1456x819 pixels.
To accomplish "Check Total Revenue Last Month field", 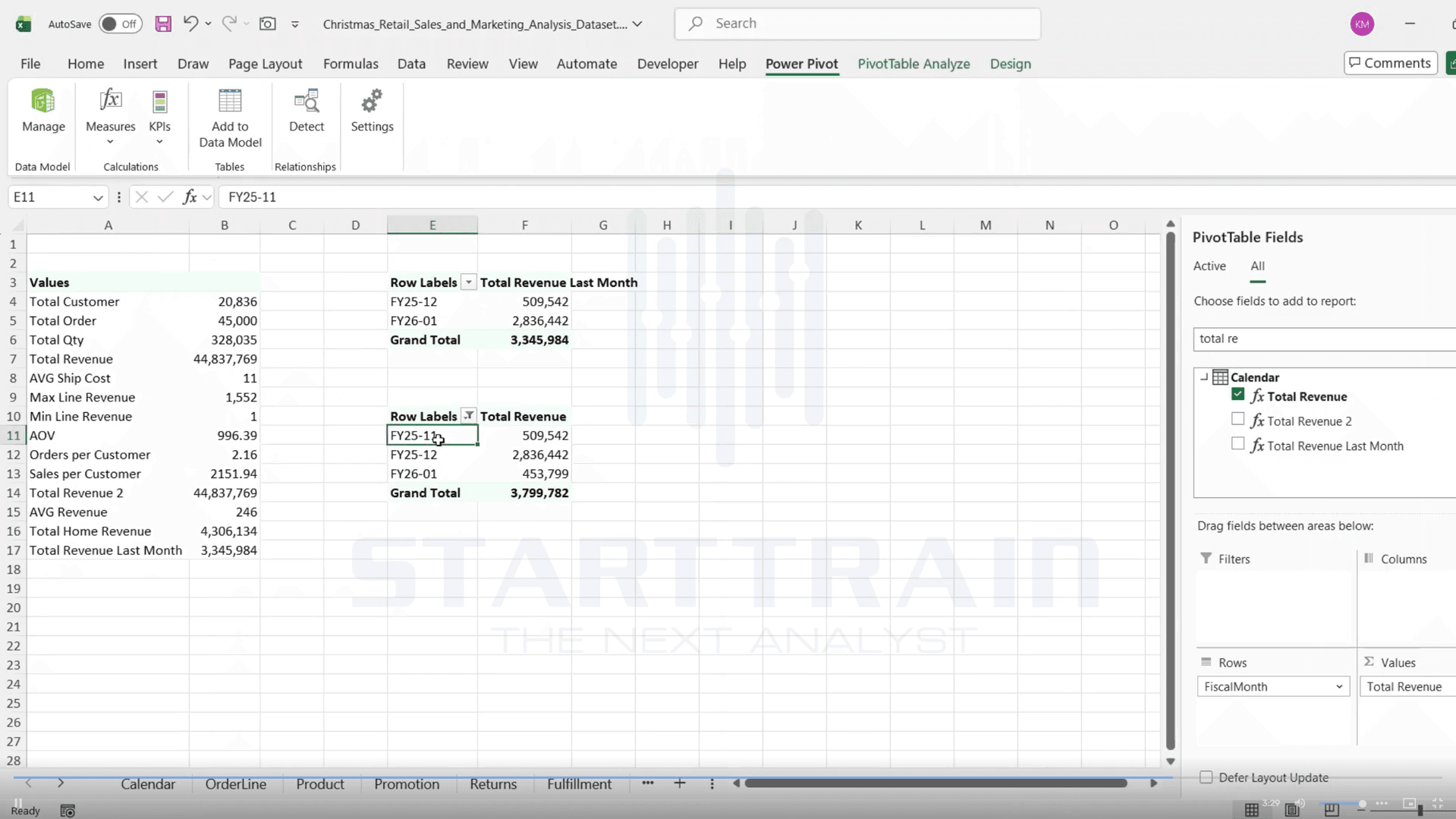I will [x=1237, y=443].
